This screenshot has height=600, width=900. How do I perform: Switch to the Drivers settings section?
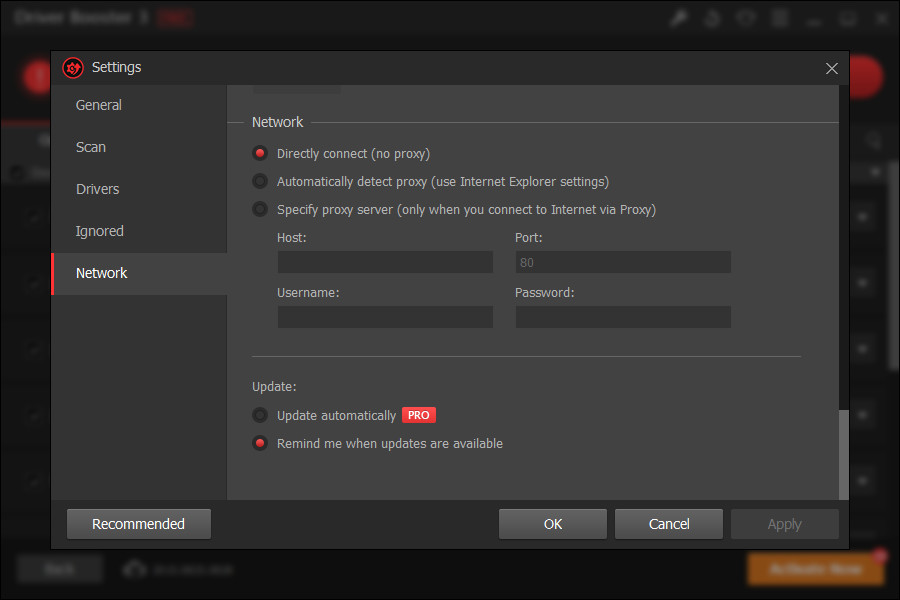[97, 189]
